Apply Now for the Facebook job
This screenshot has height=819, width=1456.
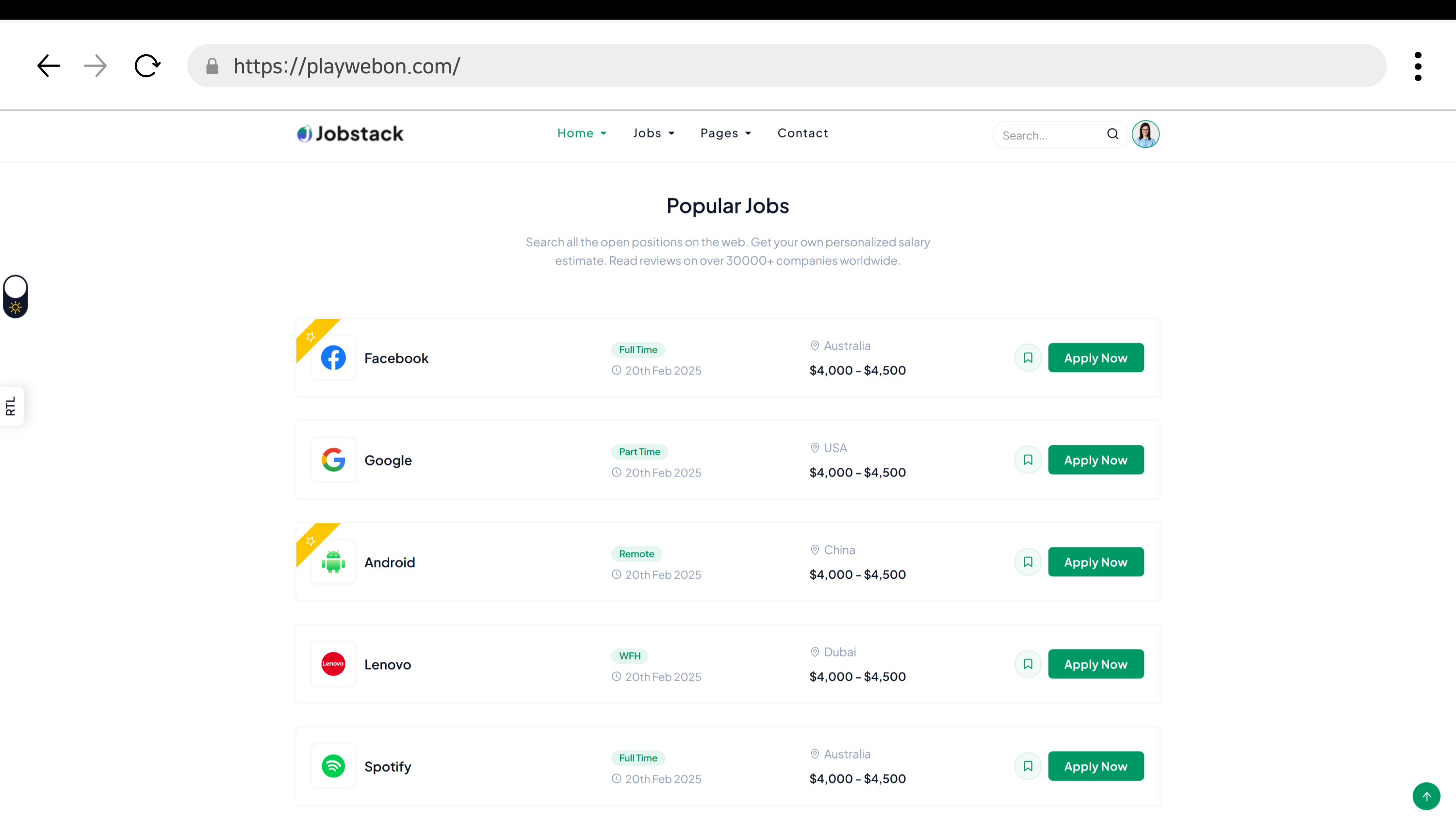click(x=1096, y=358)
